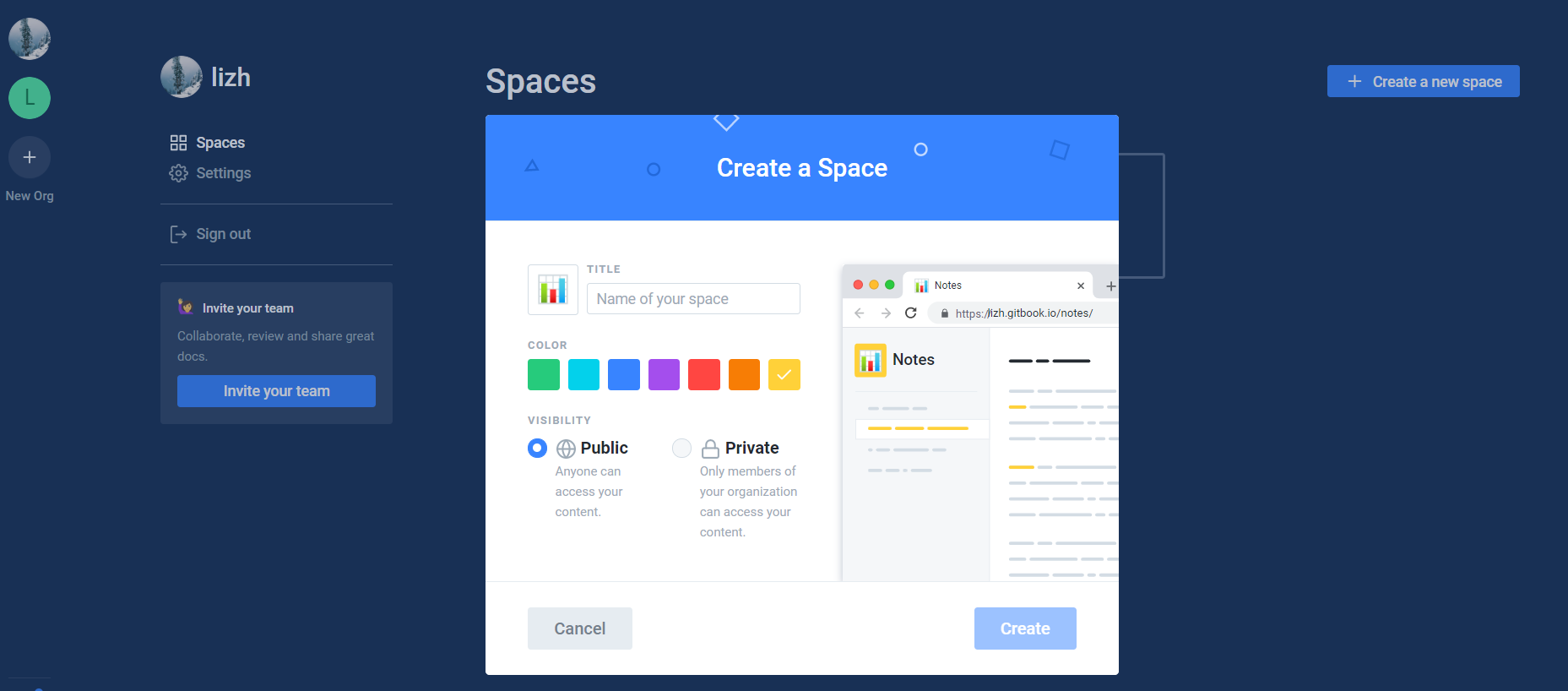Focus the Name of your space field
The image size is (1568, 691).
(693, 299)
